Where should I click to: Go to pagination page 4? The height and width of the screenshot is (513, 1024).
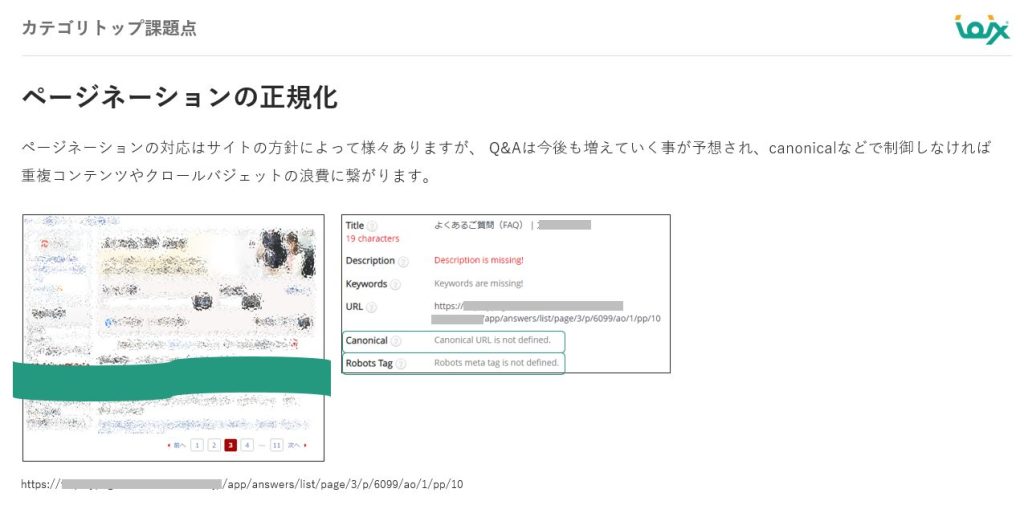(x=247, y=445)
